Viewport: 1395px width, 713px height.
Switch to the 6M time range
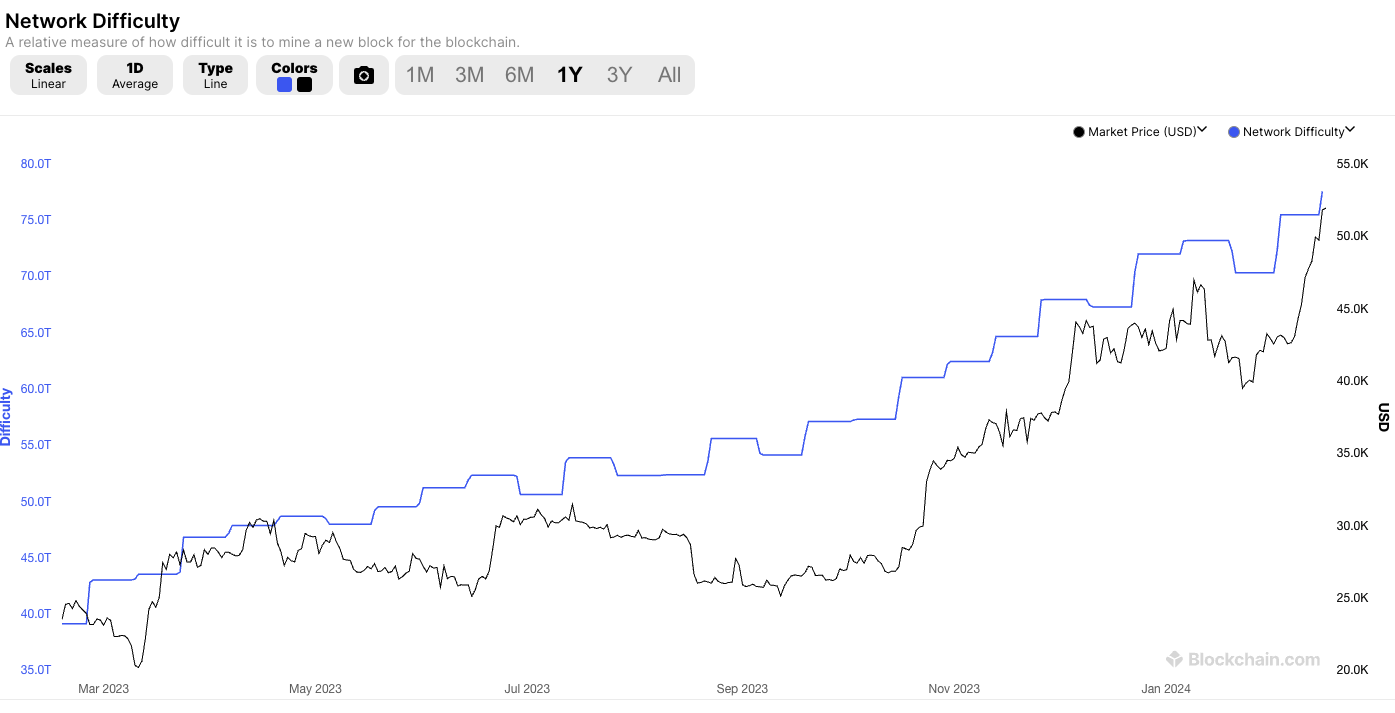(x=519, y=75)
